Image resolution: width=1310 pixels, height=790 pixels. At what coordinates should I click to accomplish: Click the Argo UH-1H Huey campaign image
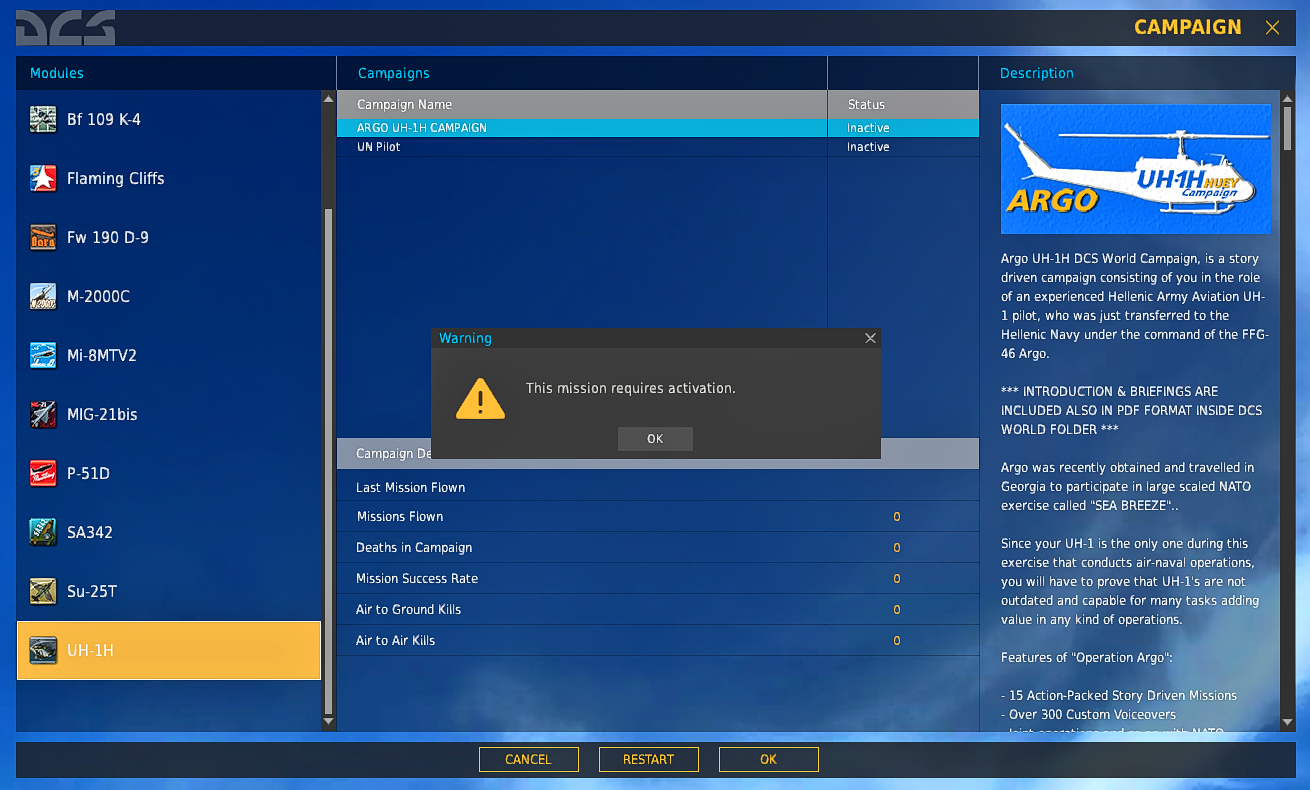pyautogui.click(x=1136, y=169)
